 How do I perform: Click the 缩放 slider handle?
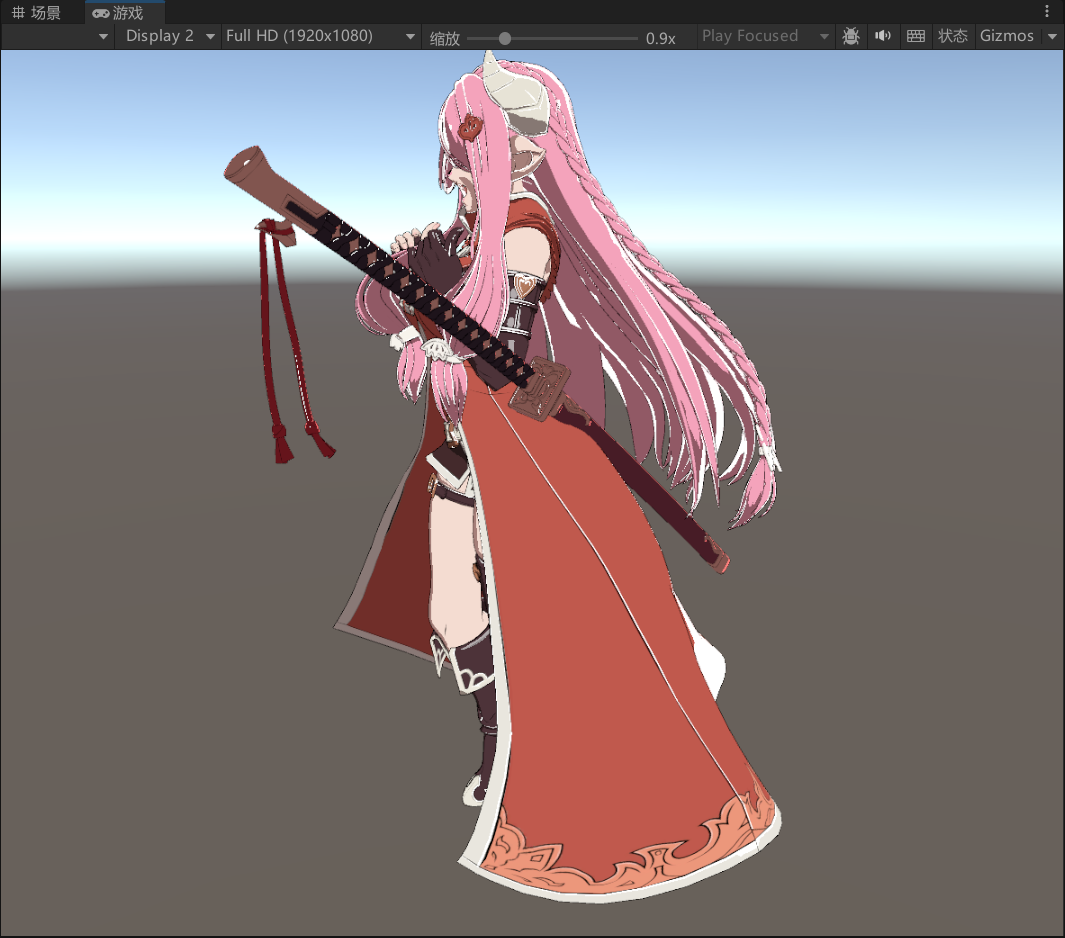[505, 38]
